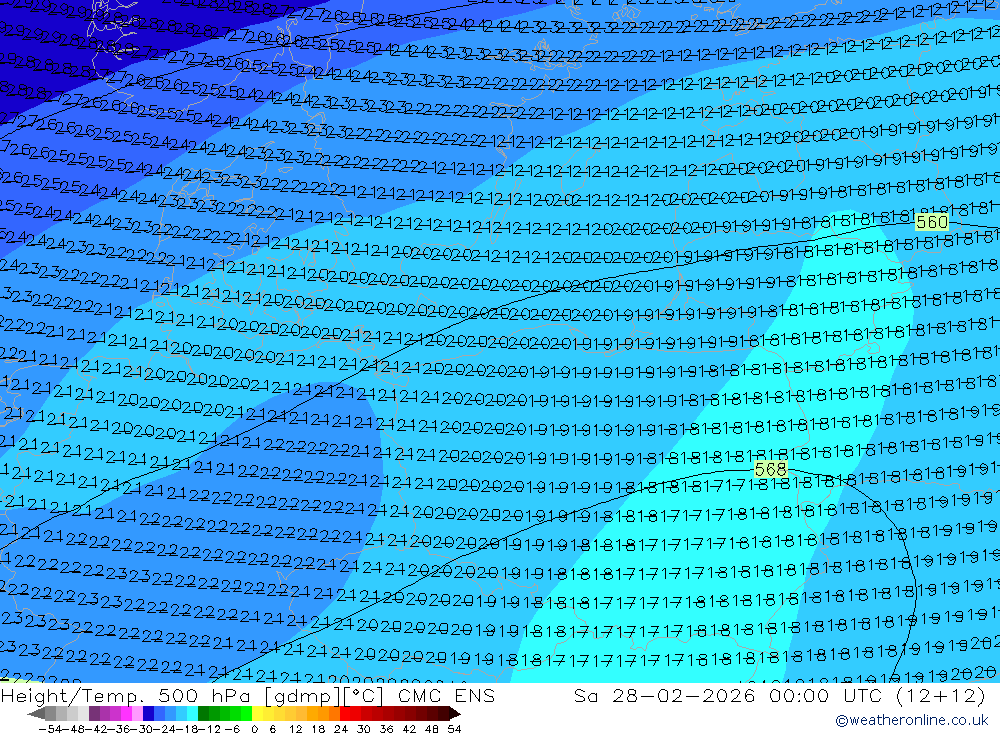Click the 'Sa 28-02-2026 00:00 UTC' date text

(727, 695)
